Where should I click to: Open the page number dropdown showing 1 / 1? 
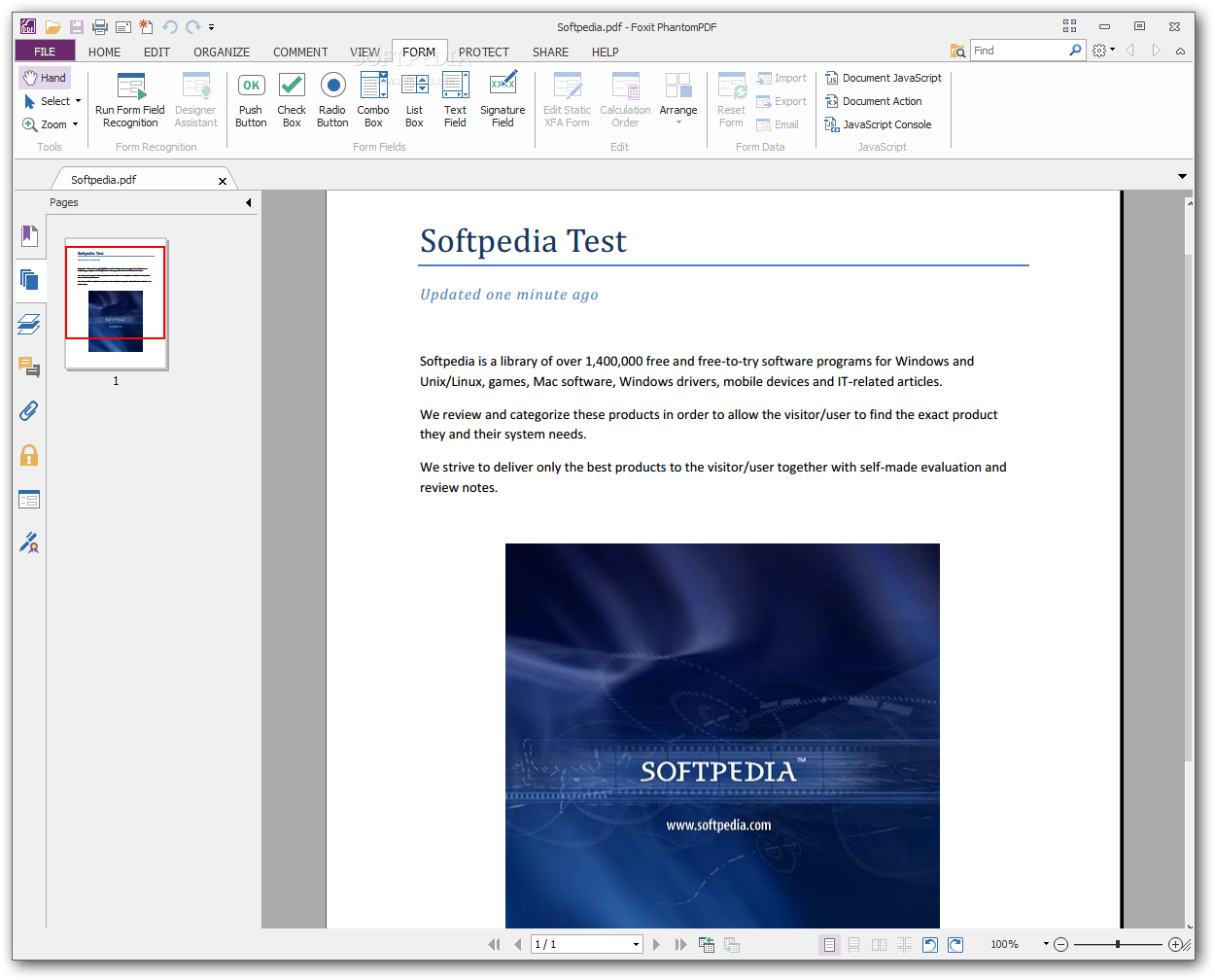pos(636,944)
